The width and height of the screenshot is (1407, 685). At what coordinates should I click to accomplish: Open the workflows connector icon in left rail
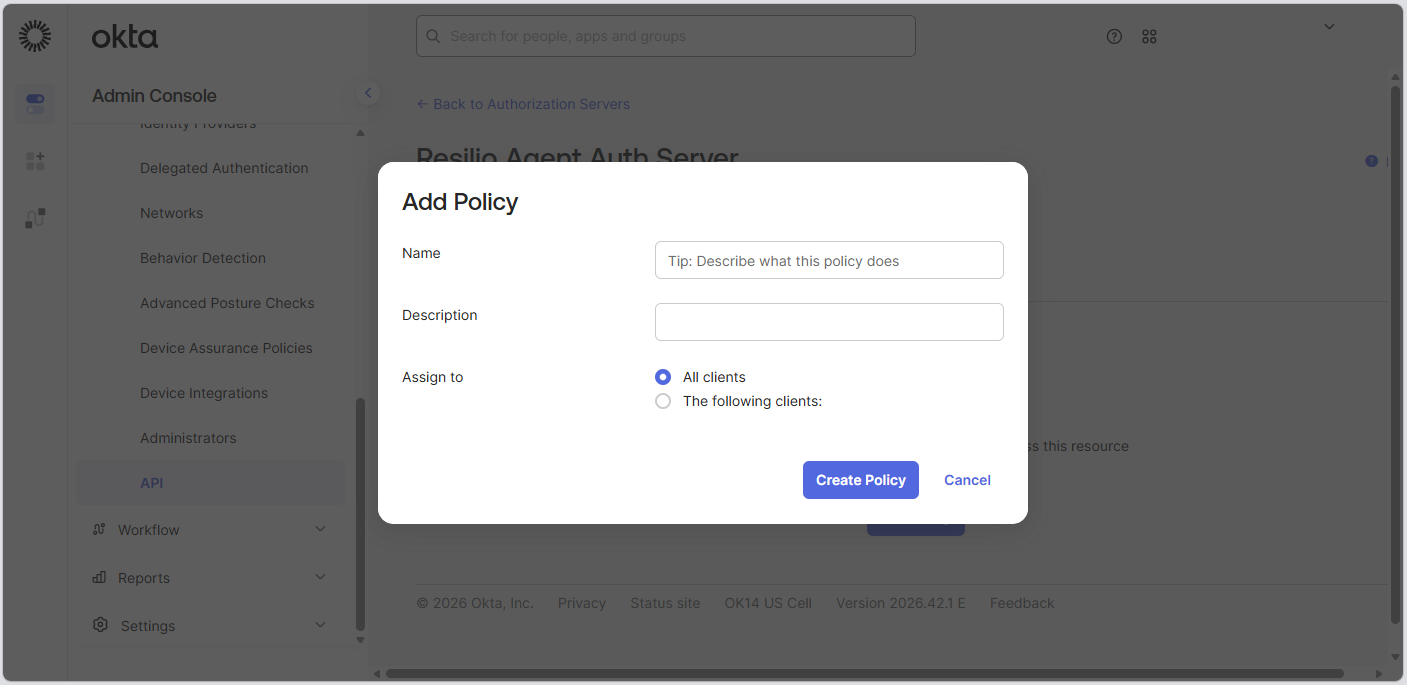pyautogui.click(x=35, y=218)
